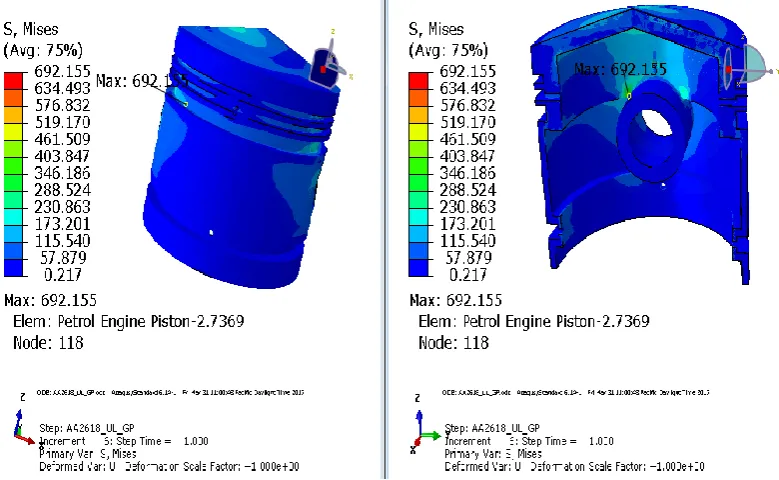Click 'Node: 118' in right viewport
779x480 pixels.
454,343
